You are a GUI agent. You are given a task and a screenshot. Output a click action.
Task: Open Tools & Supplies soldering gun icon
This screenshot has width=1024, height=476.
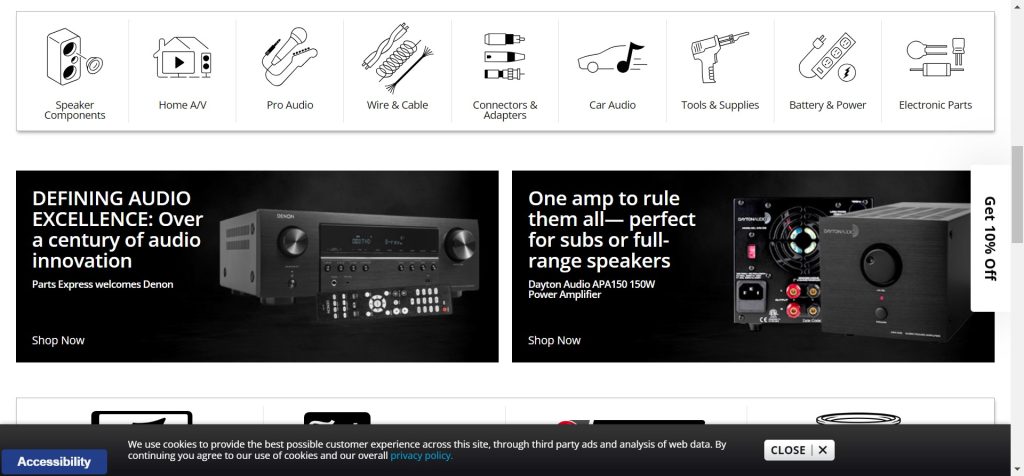[x=720, y=57]
